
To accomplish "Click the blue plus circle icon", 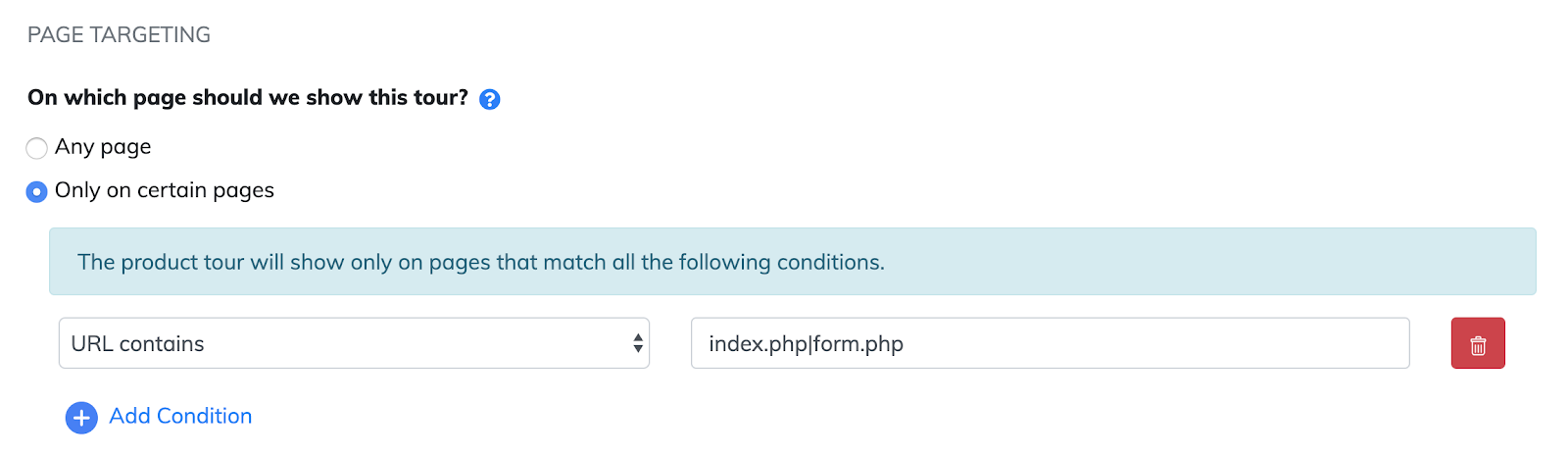I will click(x=81, y=418).
